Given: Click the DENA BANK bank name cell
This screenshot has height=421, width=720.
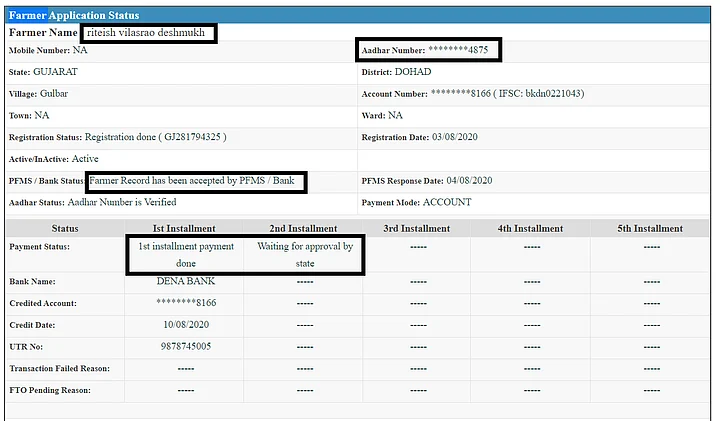Looking at the screenshot, I should coord(186,281).
